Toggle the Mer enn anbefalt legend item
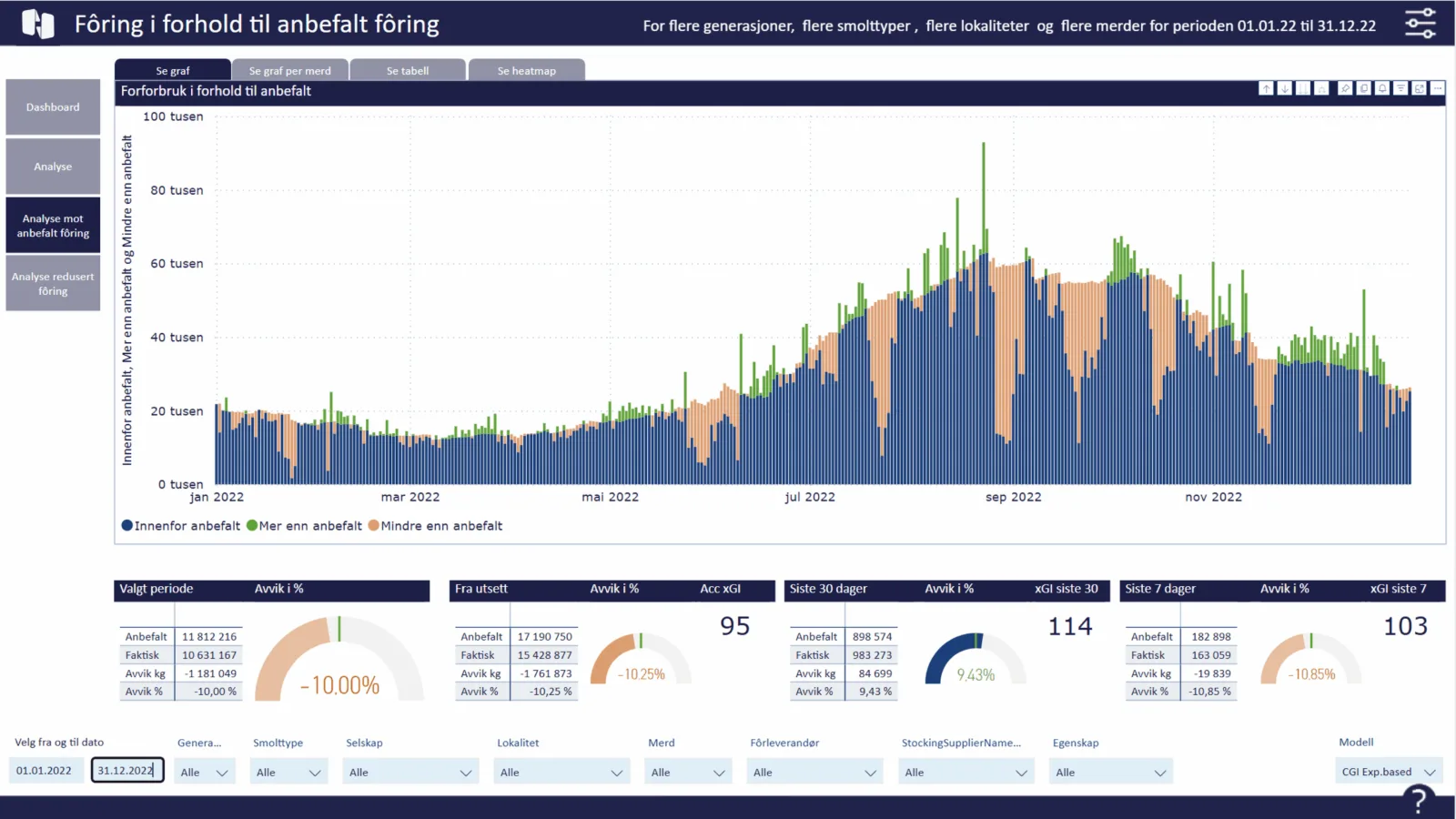Viewport: 1456px width, 819px height. click(x=304, y=526)
